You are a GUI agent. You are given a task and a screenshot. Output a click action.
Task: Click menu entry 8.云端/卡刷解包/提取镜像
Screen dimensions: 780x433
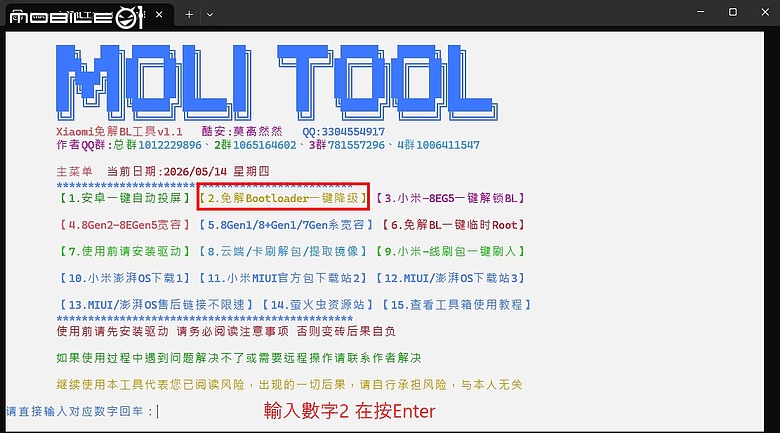(x=283, y=251)
